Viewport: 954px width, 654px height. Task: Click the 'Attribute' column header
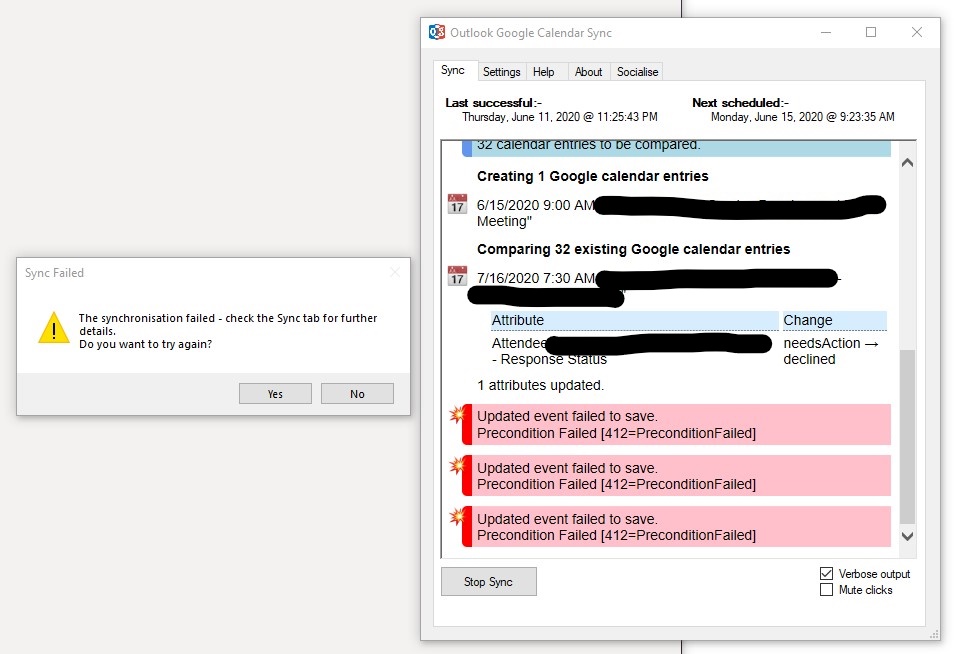click(635, 320)
